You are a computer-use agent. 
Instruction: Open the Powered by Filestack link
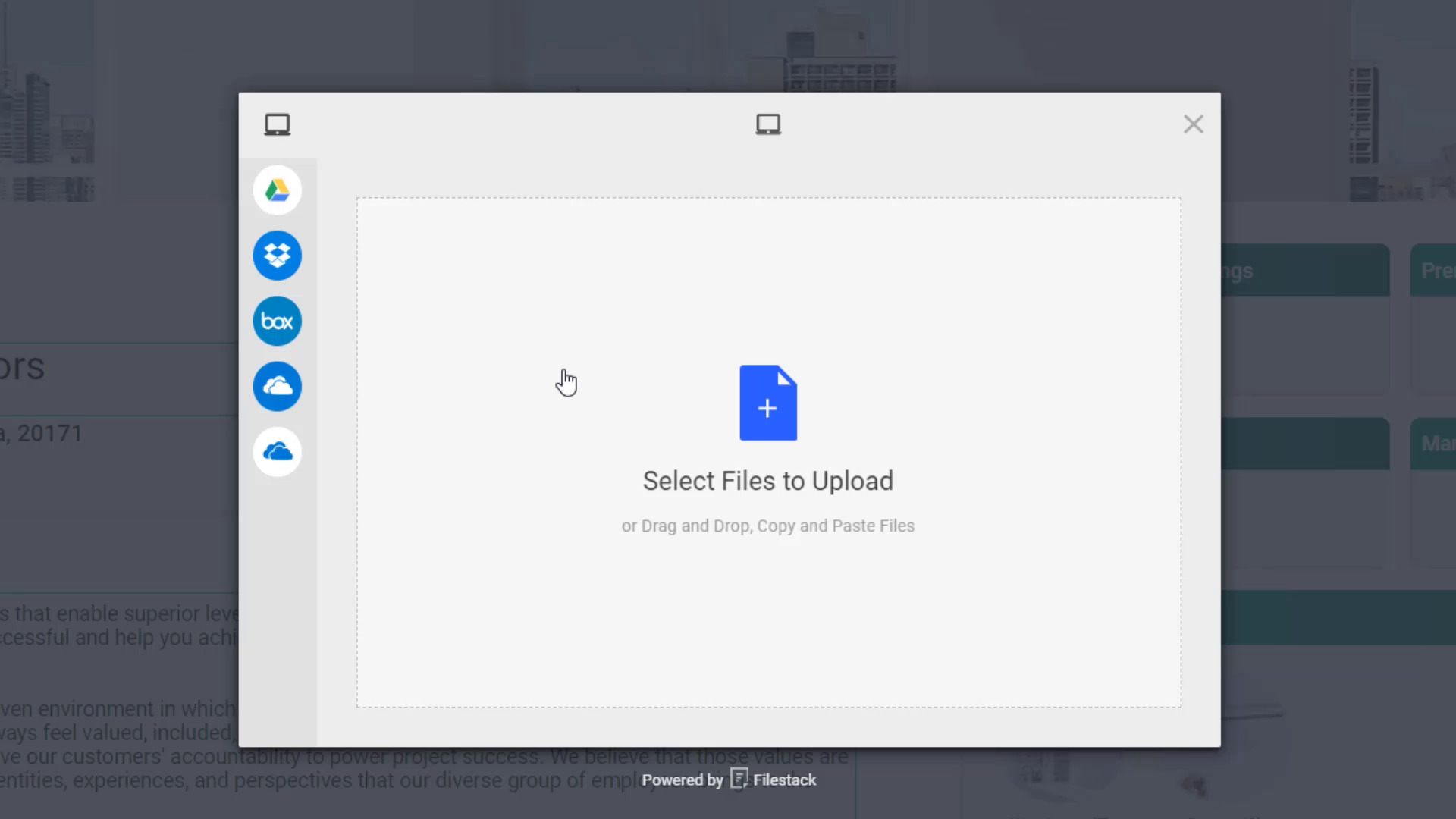[x=682, y=780]
